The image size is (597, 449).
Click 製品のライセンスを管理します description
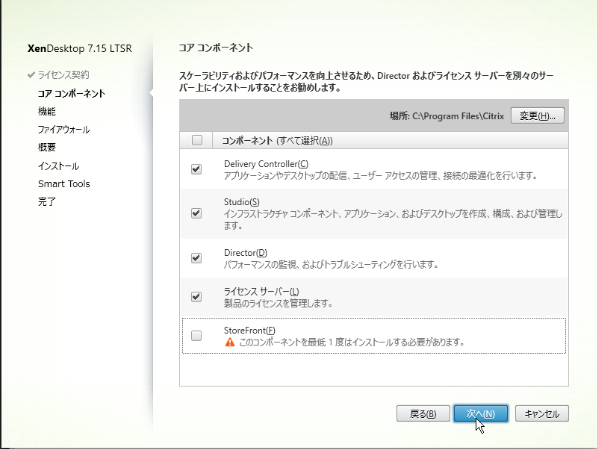coord(278,304)
